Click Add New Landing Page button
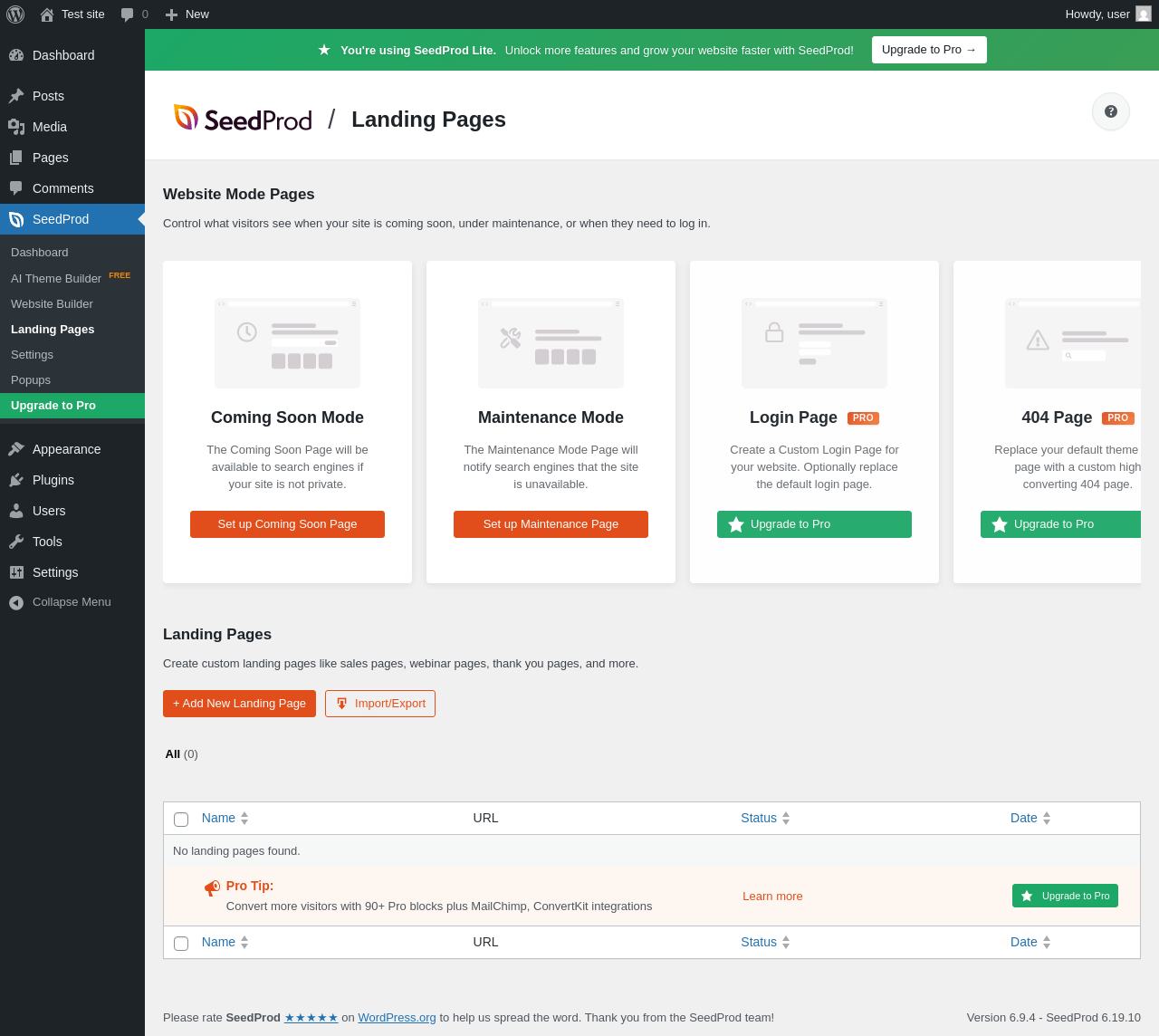This screenshot has width=1159, height=1036. coord(239,704)
